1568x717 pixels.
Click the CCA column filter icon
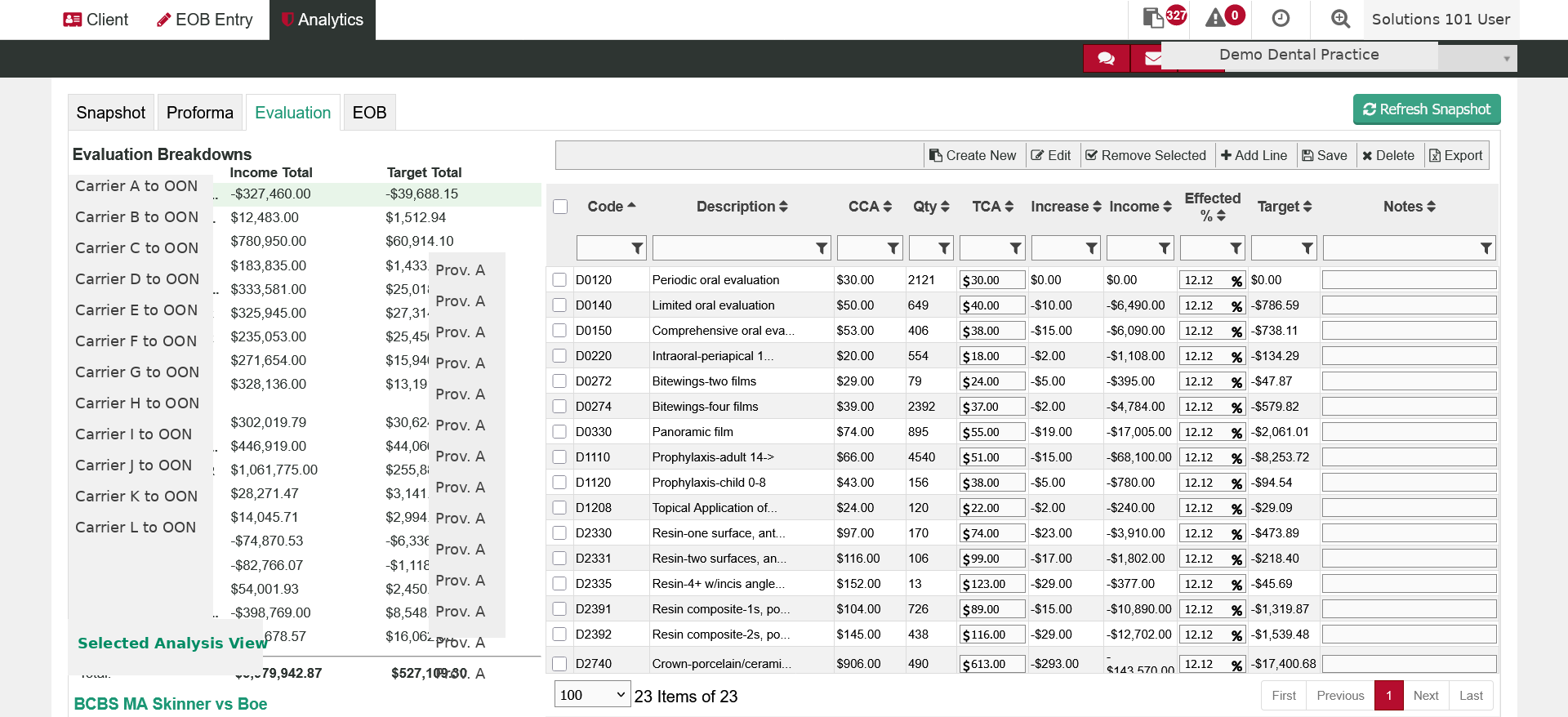click(893, 248)
